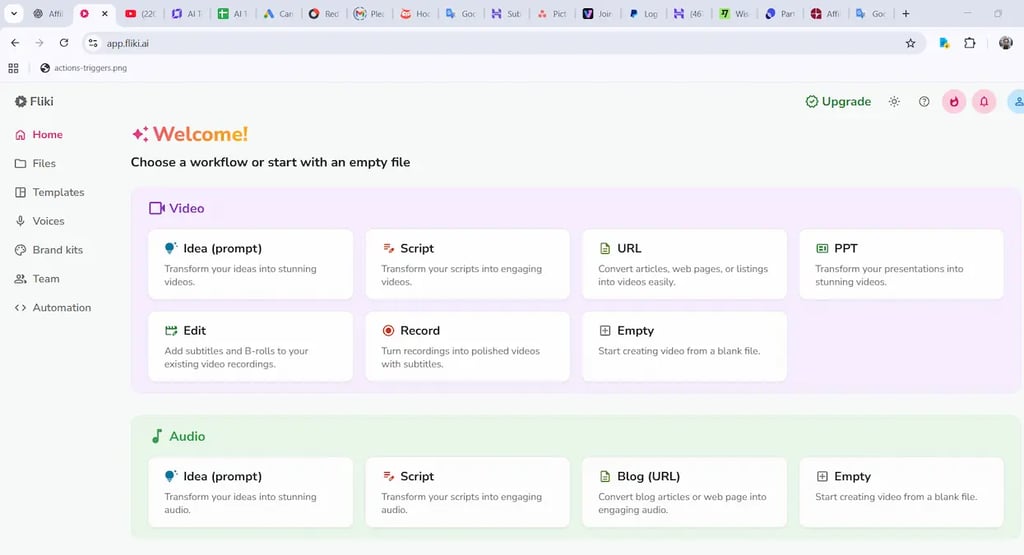Reload the page
The height and width of the screenshot is (555, 1024).
pyautogui.click(x=63, y=43)
